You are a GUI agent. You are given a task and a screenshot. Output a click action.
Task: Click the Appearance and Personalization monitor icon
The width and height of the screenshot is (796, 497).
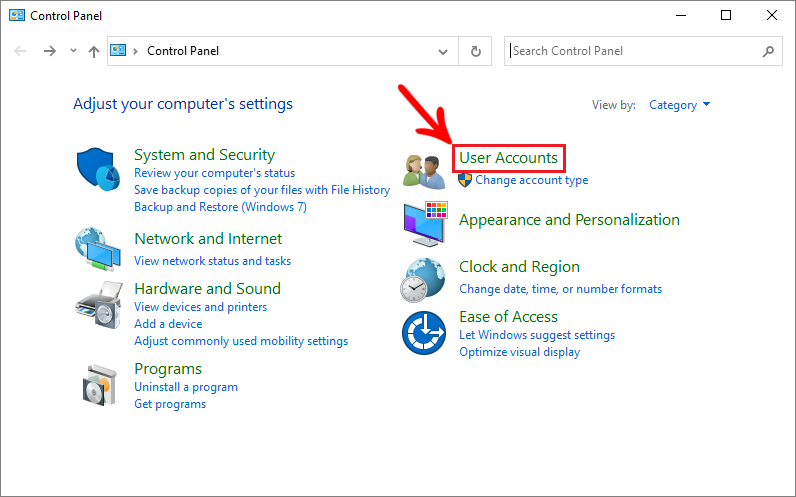tap(425, 224)
